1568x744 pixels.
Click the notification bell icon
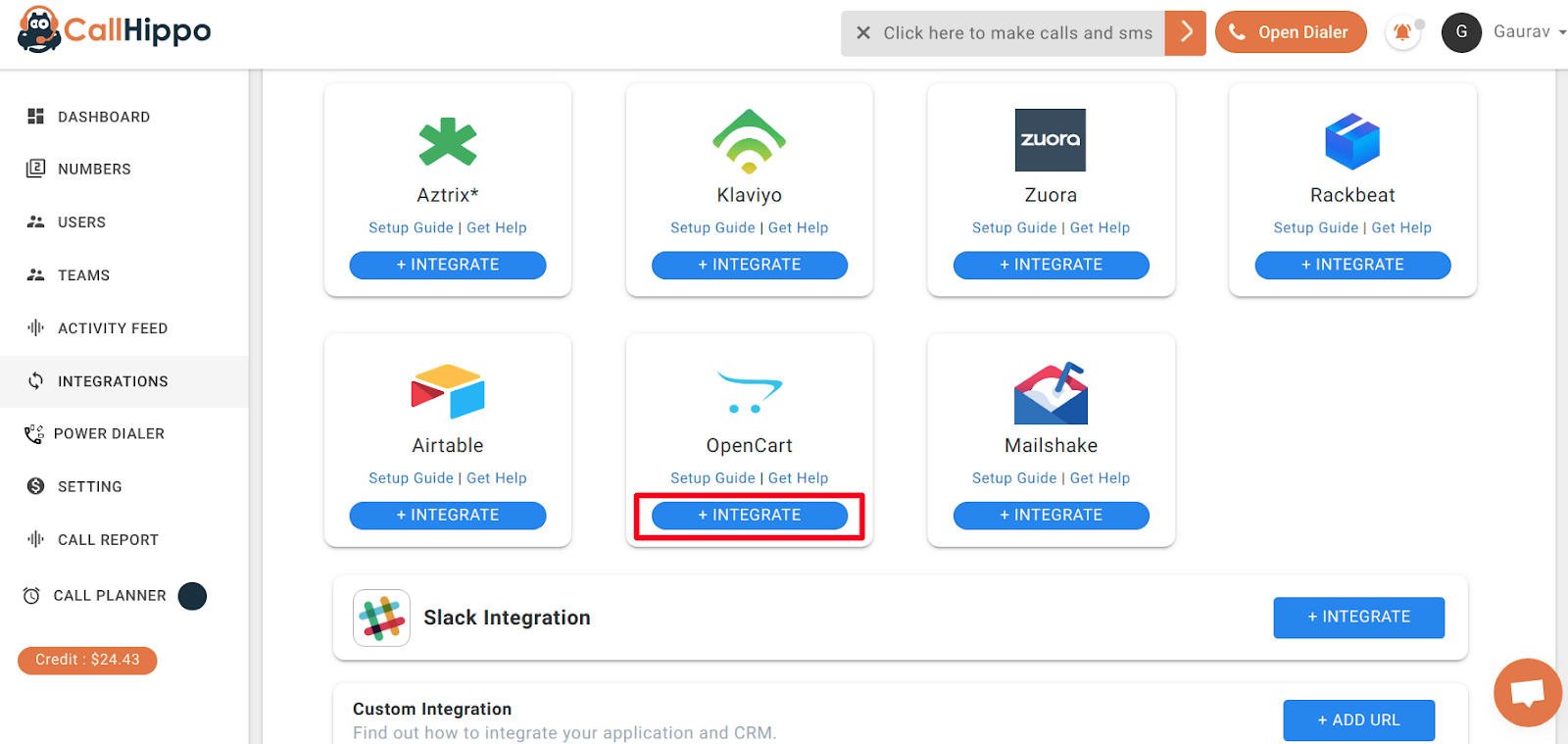pyautogui.click(x=1402, y=32)
